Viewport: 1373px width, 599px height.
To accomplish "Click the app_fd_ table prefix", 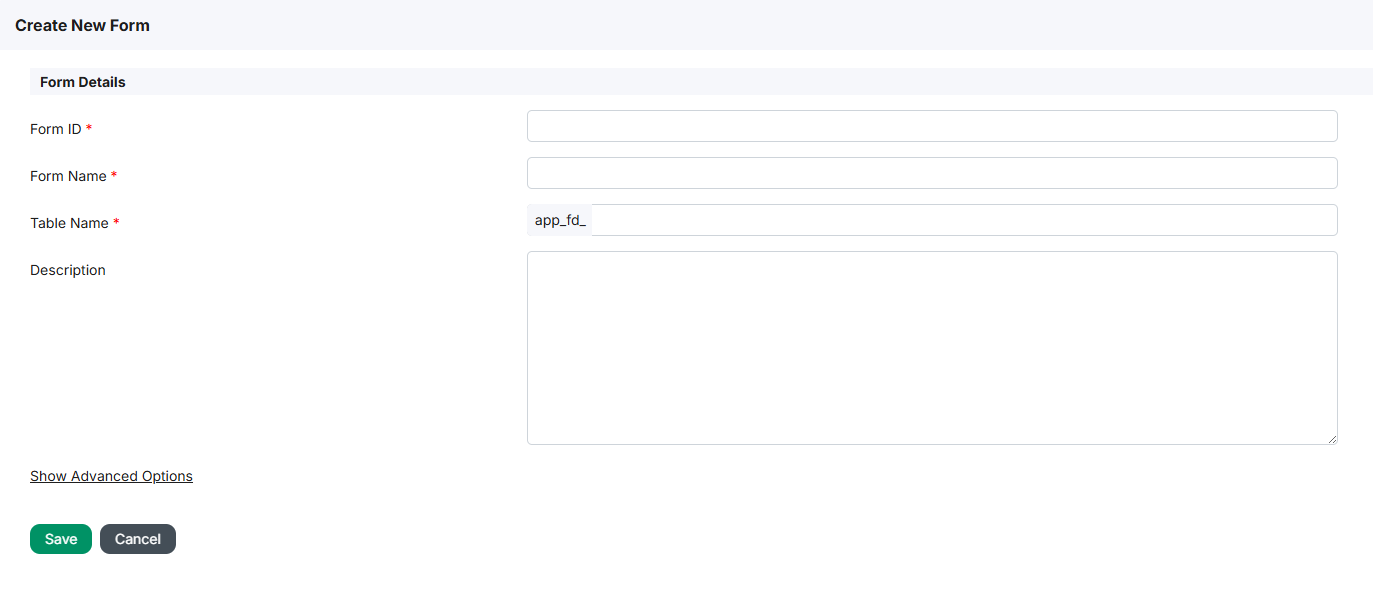I will [560, 220].
